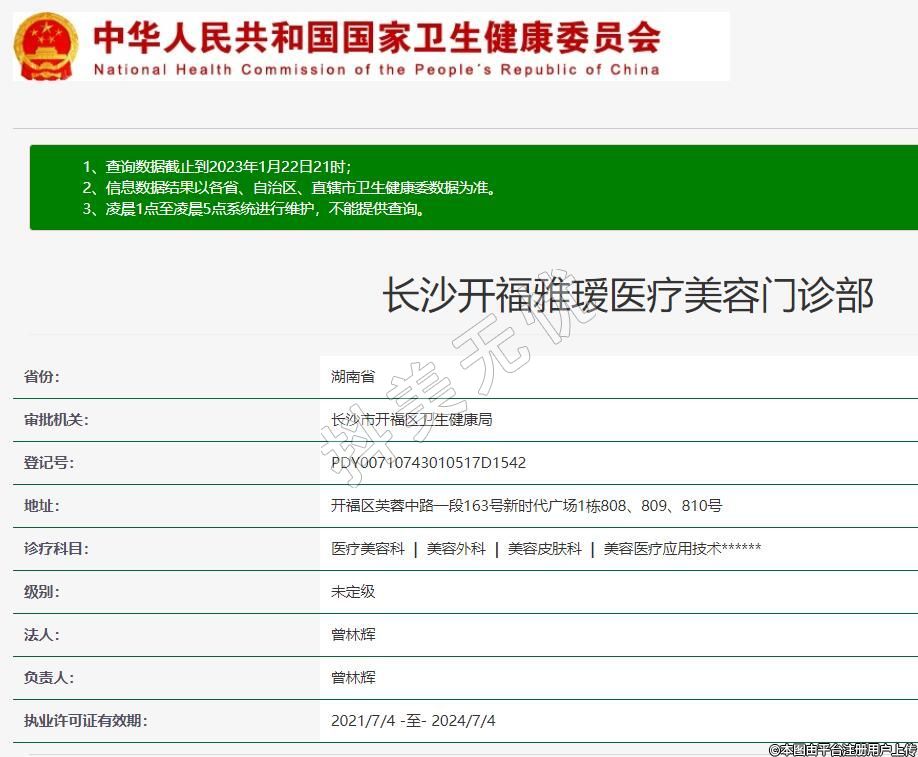Screen dimensions: 918x757
Task: Click the clinic name heading 长沙开福雅瑷医疗美容门诊部
Action: (628, 296)
